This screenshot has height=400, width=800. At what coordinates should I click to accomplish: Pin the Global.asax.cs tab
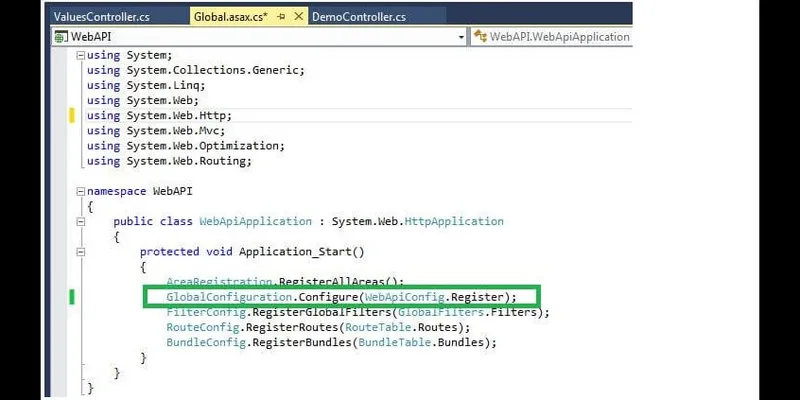tap(283, 16)
